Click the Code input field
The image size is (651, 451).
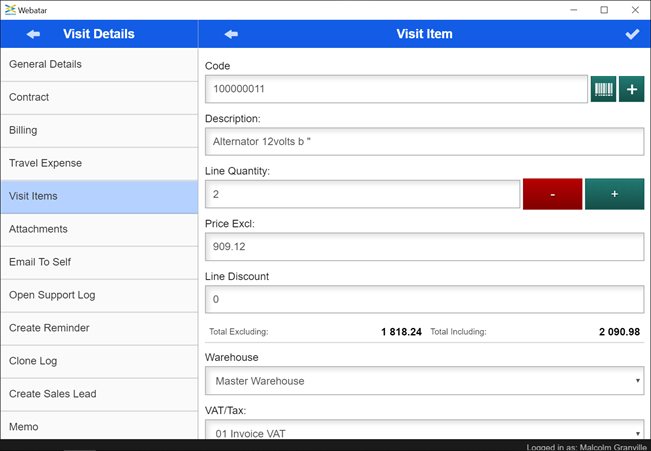coord(396,89)
